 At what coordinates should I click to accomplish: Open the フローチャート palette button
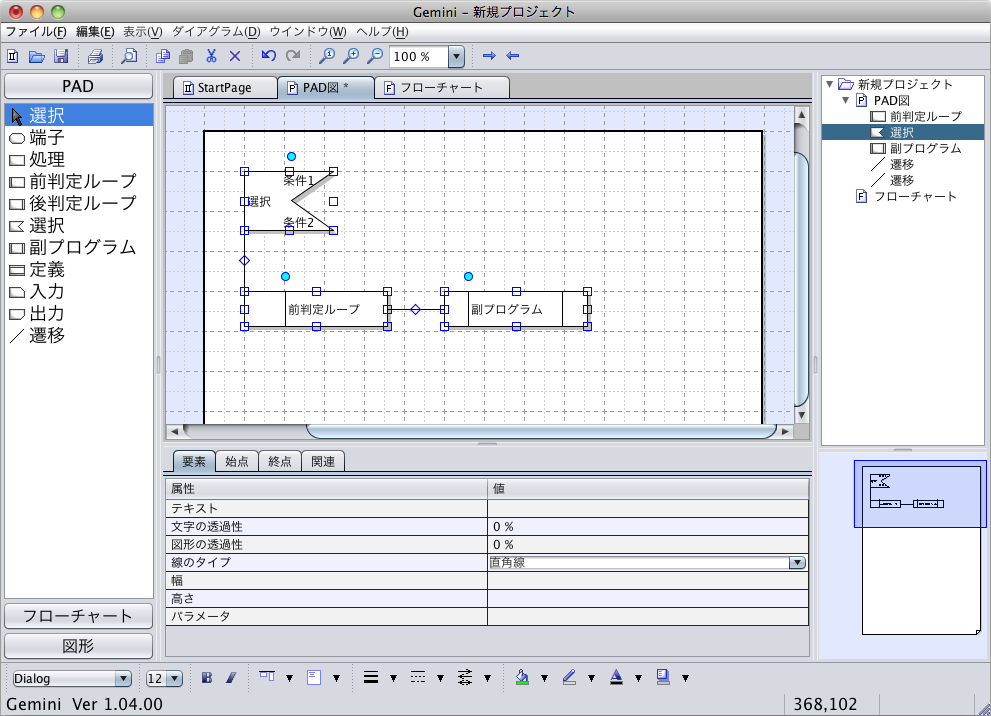click(78, 616)
